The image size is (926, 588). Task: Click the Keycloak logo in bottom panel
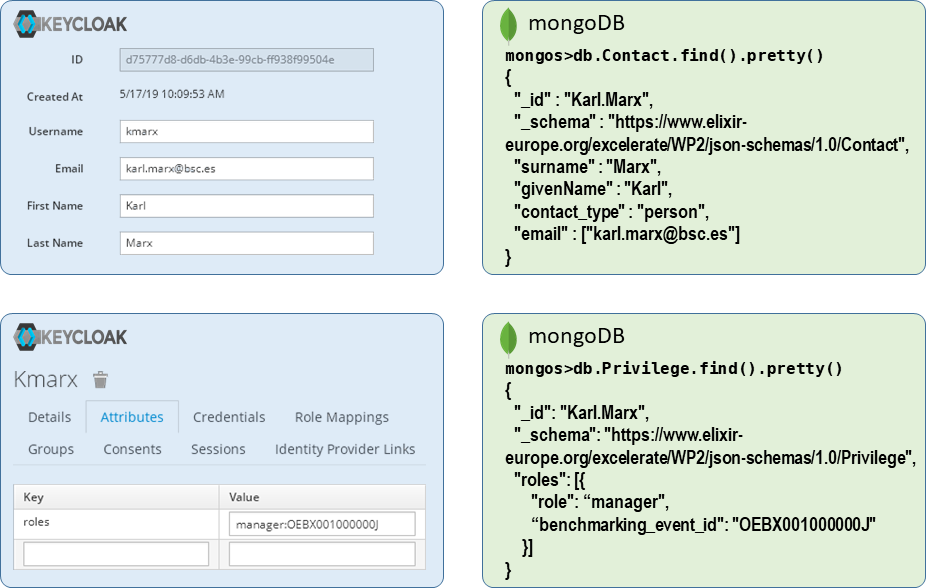pyautogui.click(x=70, y=337)
